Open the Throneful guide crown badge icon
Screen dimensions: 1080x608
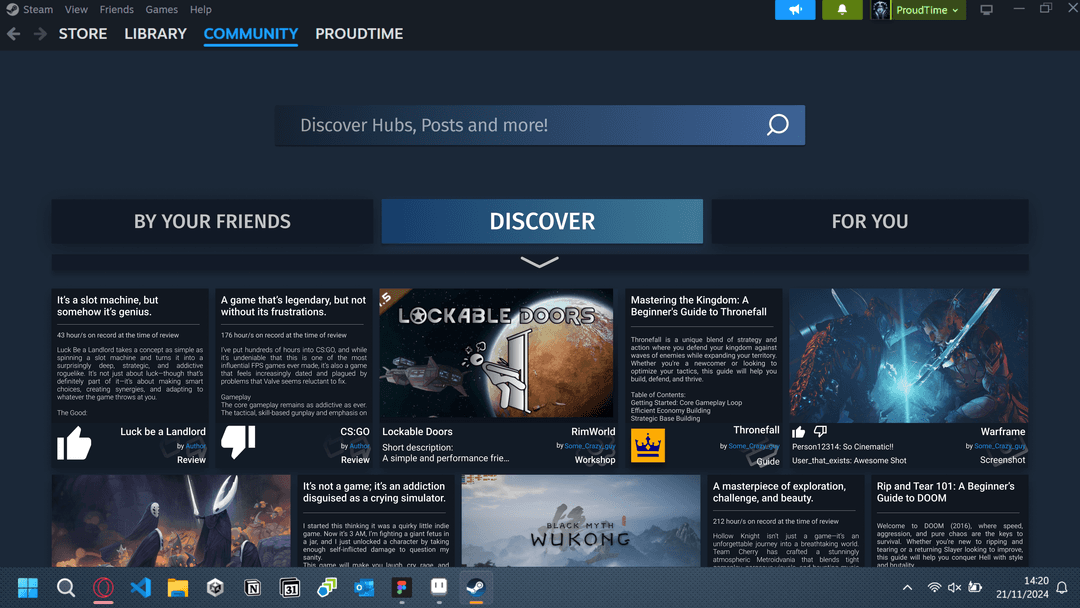coord(647,444)
